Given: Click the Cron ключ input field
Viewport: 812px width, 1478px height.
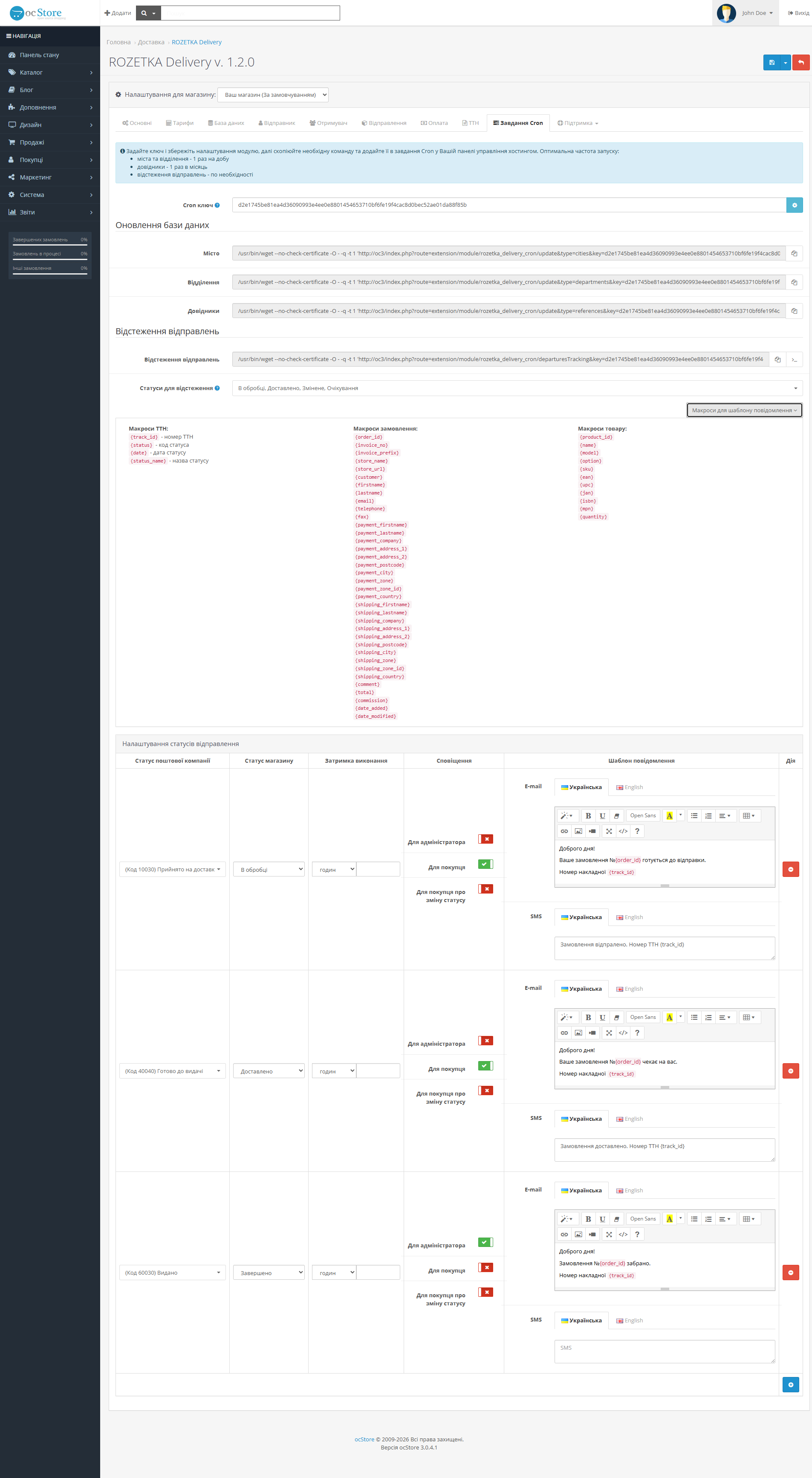Looking at the screenshot, I should tap(509, 205).
